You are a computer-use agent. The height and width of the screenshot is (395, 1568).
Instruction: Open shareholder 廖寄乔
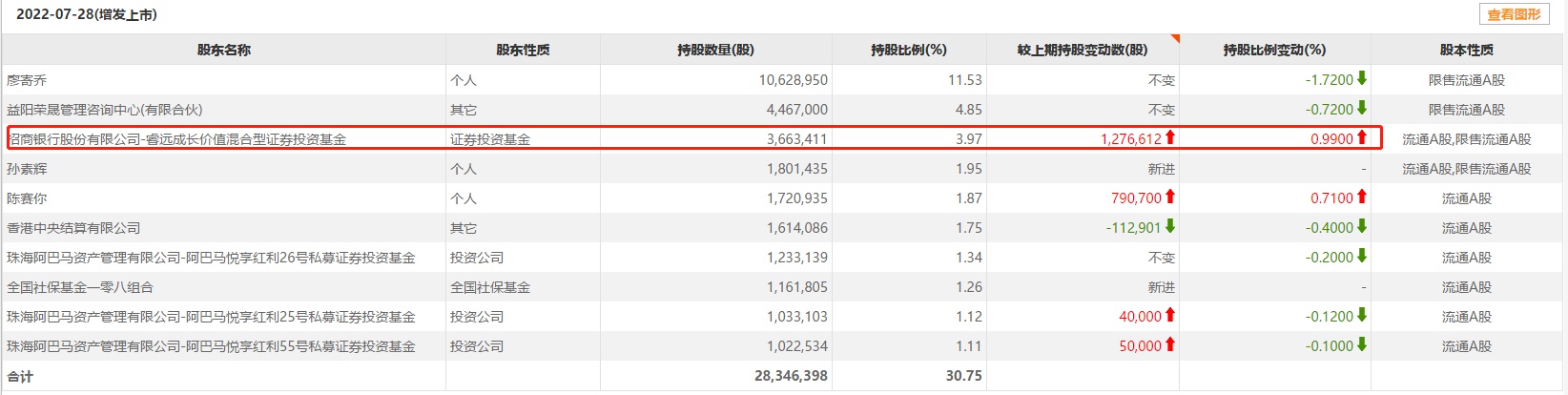point(27,80)
